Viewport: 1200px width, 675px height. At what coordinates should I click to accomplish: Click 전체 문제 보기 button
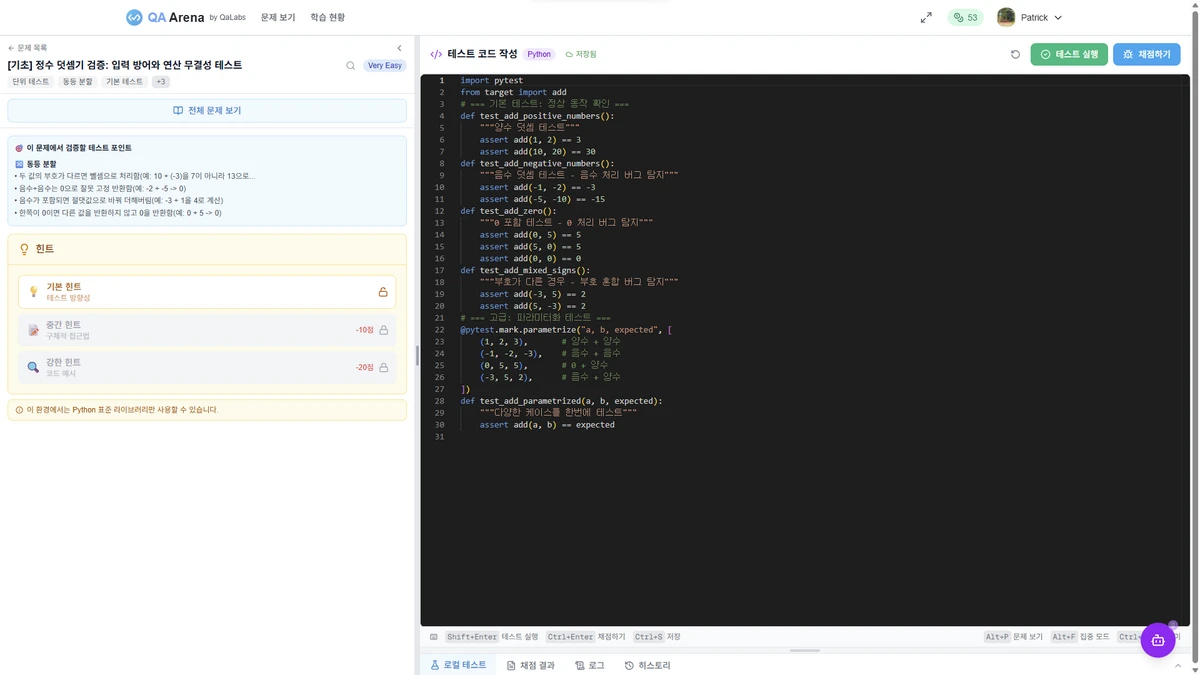pyautogui.click(x=207, y=110)
